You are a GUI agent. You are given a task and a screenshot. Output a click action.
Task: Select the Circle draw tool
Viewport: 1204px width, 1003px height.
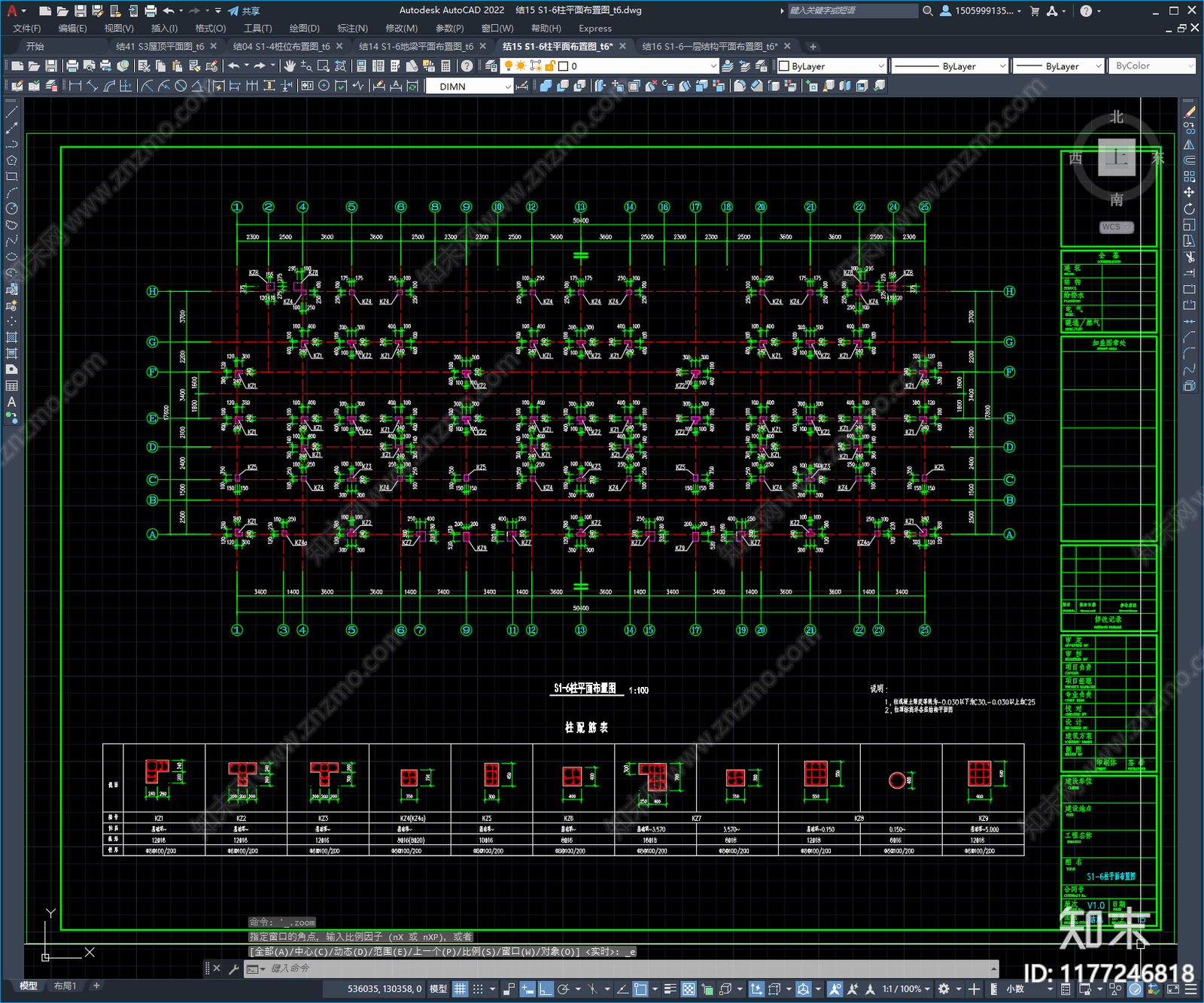click(11, 208)
